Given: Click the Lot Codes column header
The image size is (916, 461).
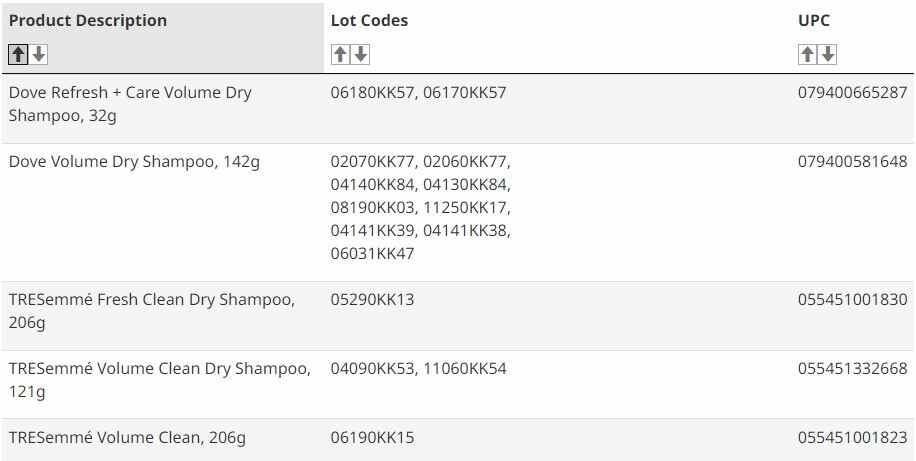Looking at the screenshot, I should (x=369, y=21).
